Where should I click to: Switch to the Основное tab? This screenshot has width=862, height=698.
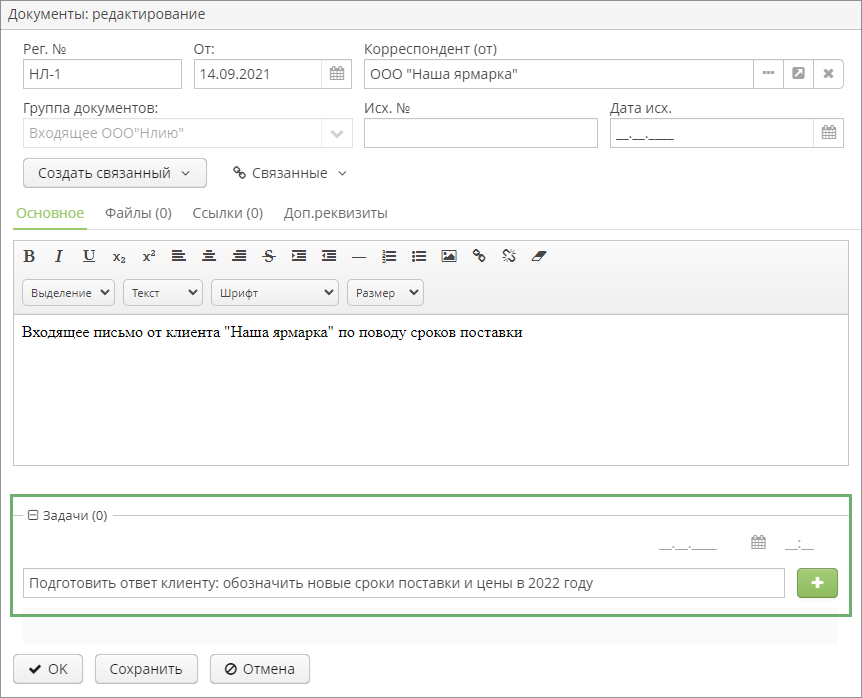(x=50, y=213)
